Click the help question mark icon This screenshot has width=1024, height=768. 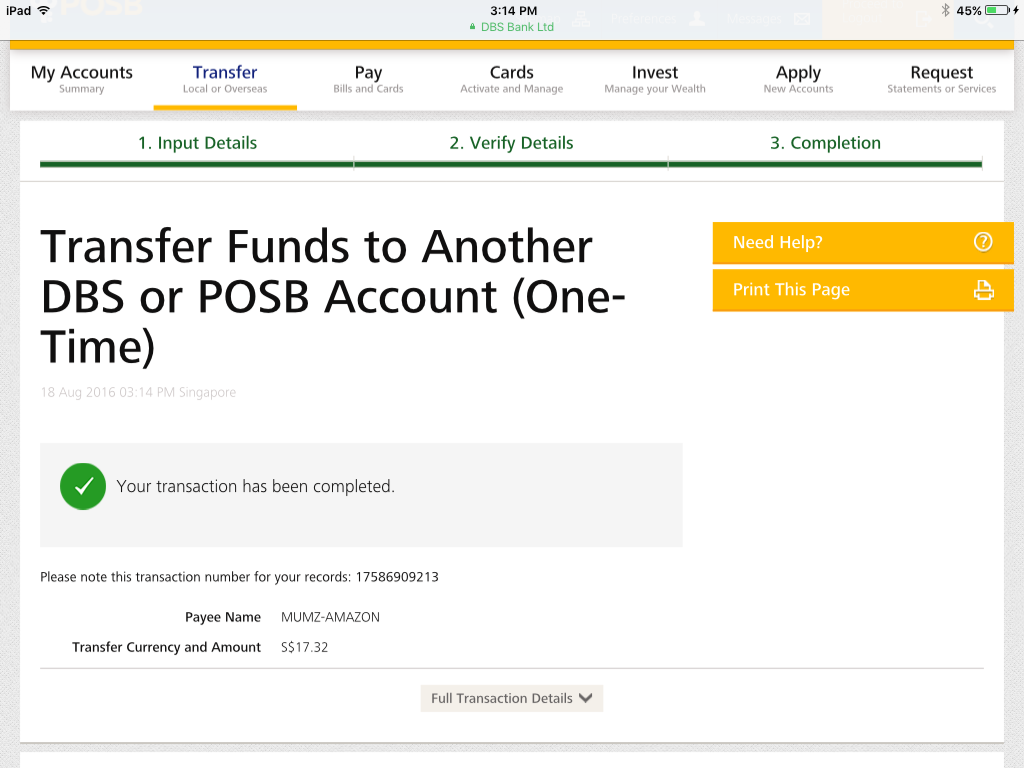983,242
